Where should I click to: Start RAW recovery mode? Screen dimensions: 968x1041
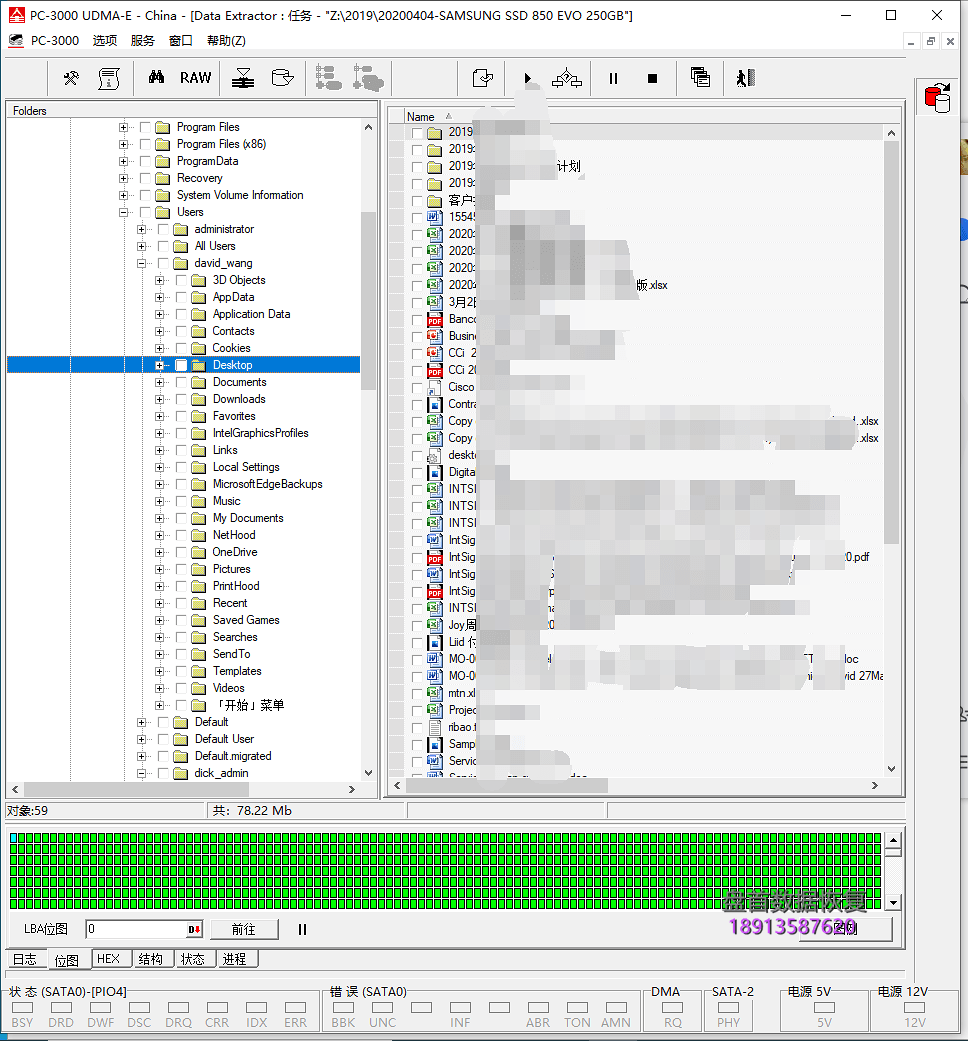click(196, 78)
